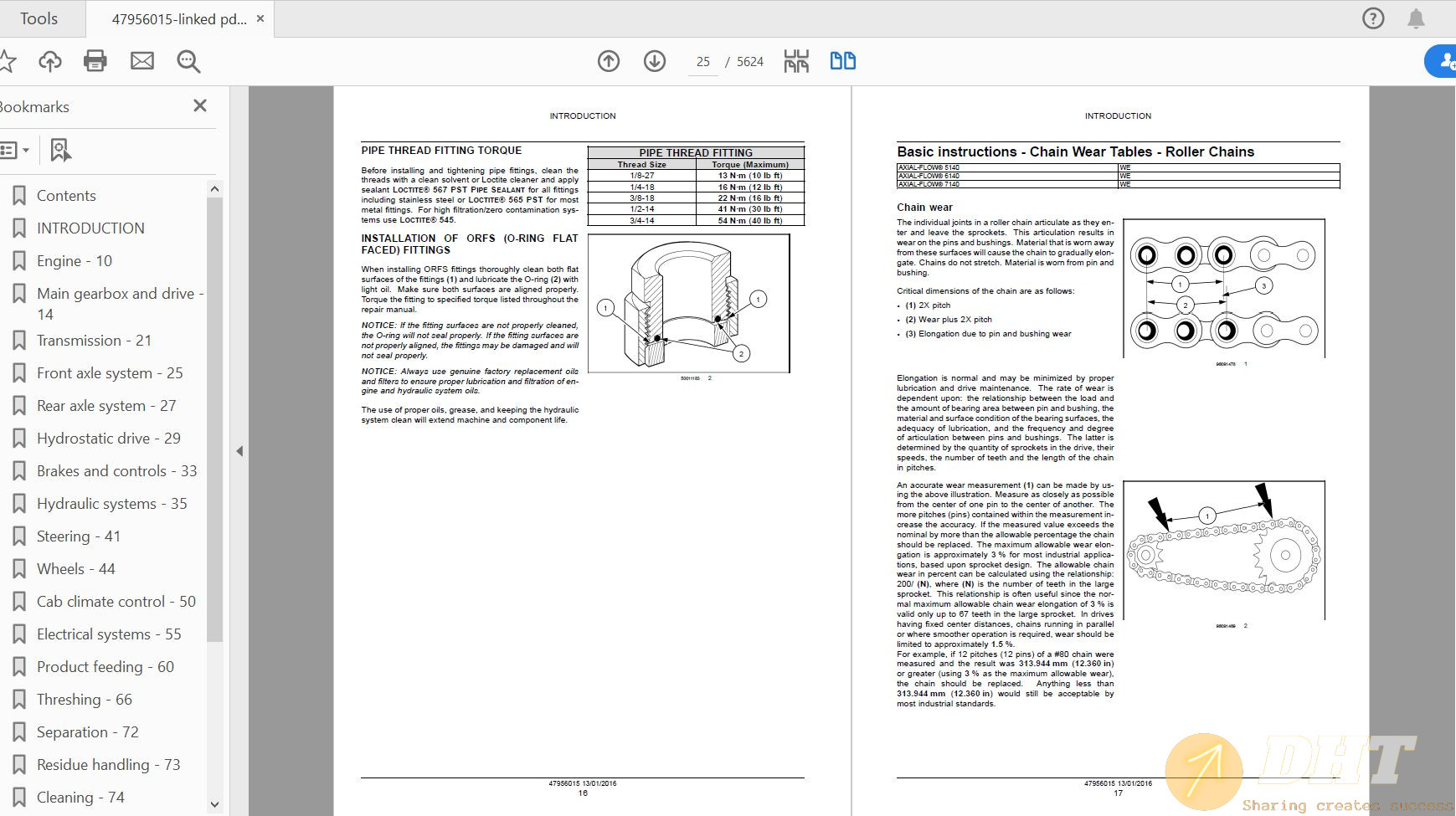
Task: Open the Electrical systems - 55 bookmark
Action: pos(109,634)
